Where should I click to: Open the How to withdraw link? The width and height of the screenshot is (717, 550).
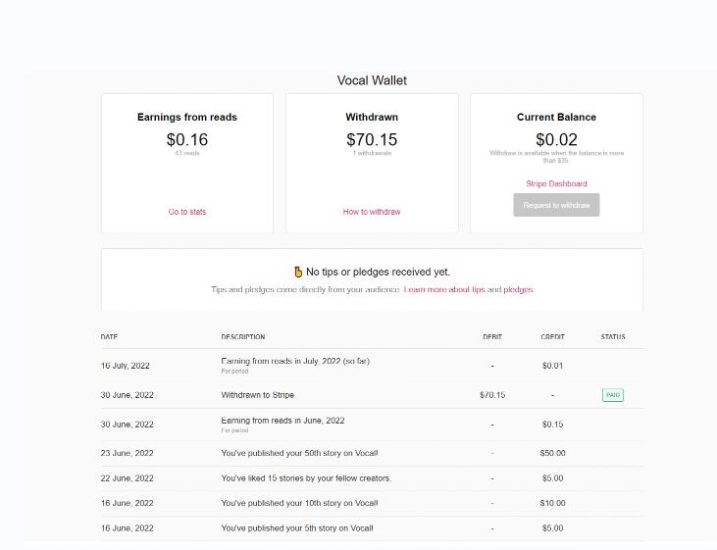pos(372,212)
